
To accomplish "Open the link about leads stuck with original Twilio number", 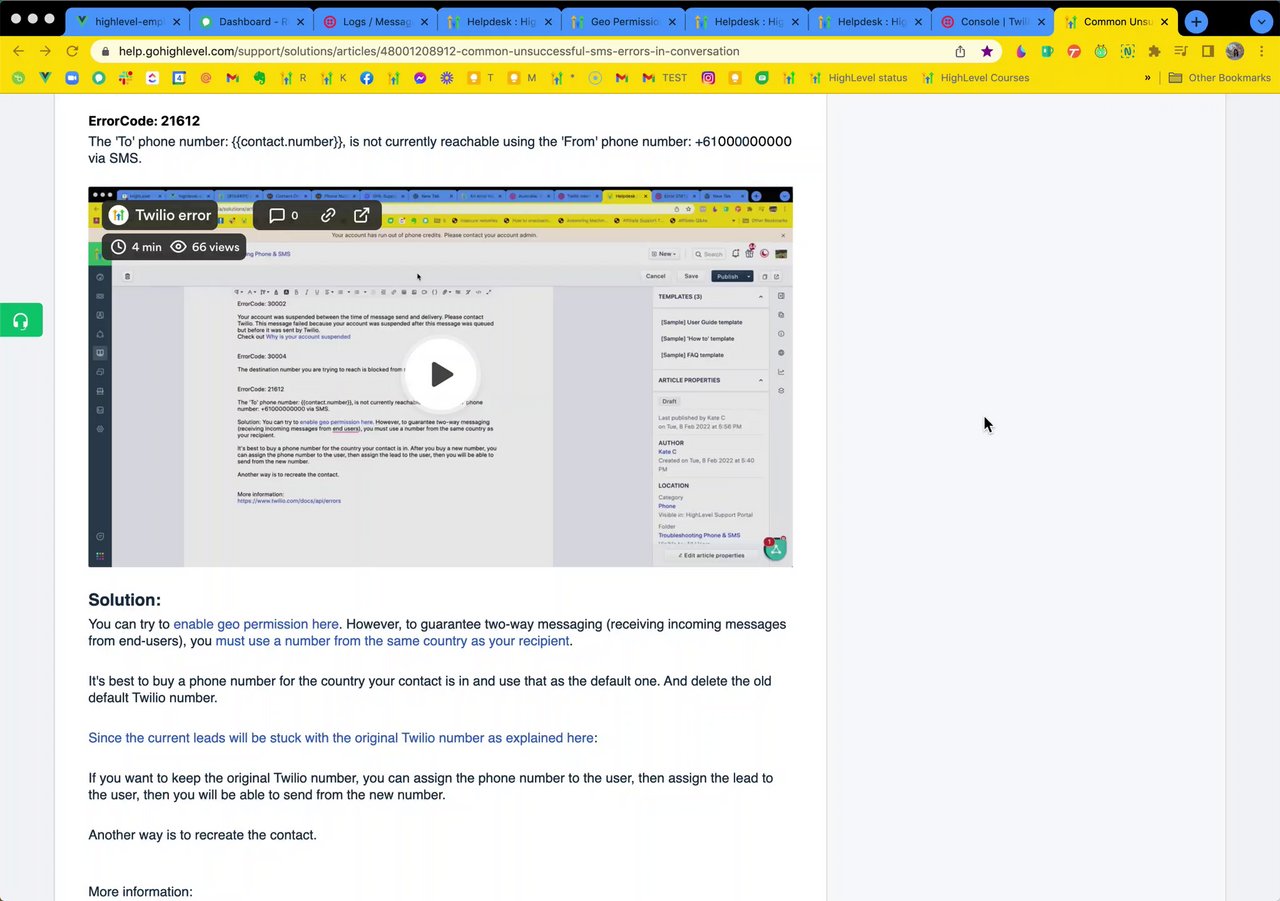I will pyautogui.click(x=340, y=738).
